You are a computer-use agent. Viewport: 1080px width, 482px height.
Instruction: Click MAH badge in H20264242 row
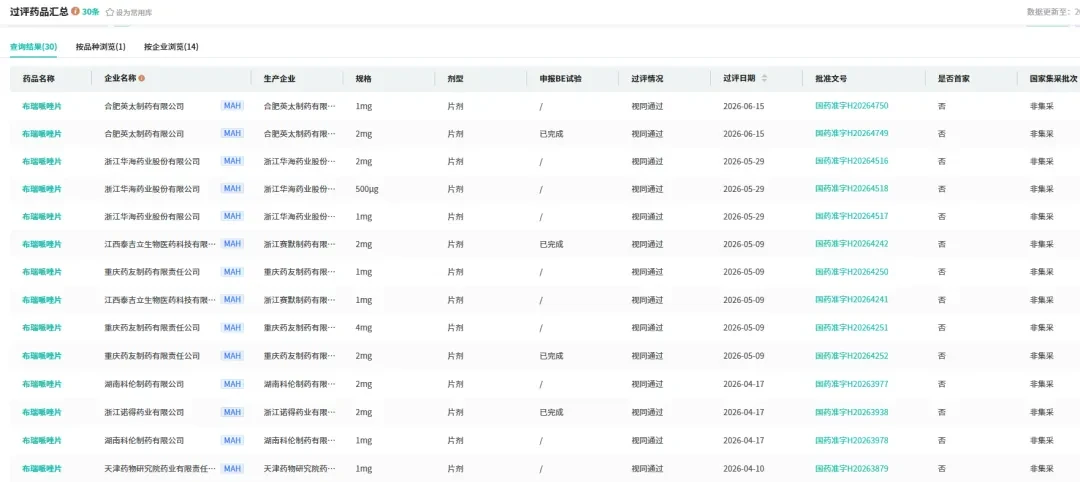point(232,244)
